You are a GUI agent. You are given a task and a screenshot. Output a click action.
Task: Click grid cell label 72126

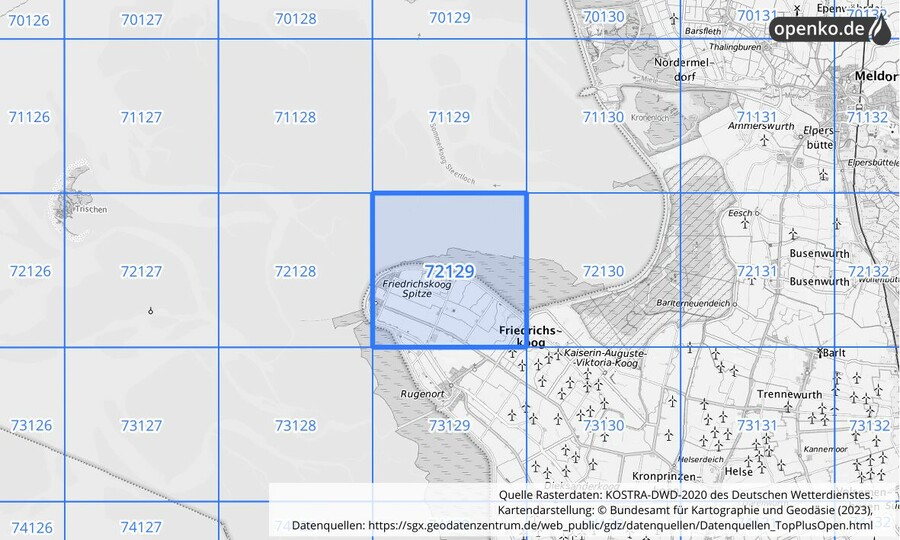30,271
